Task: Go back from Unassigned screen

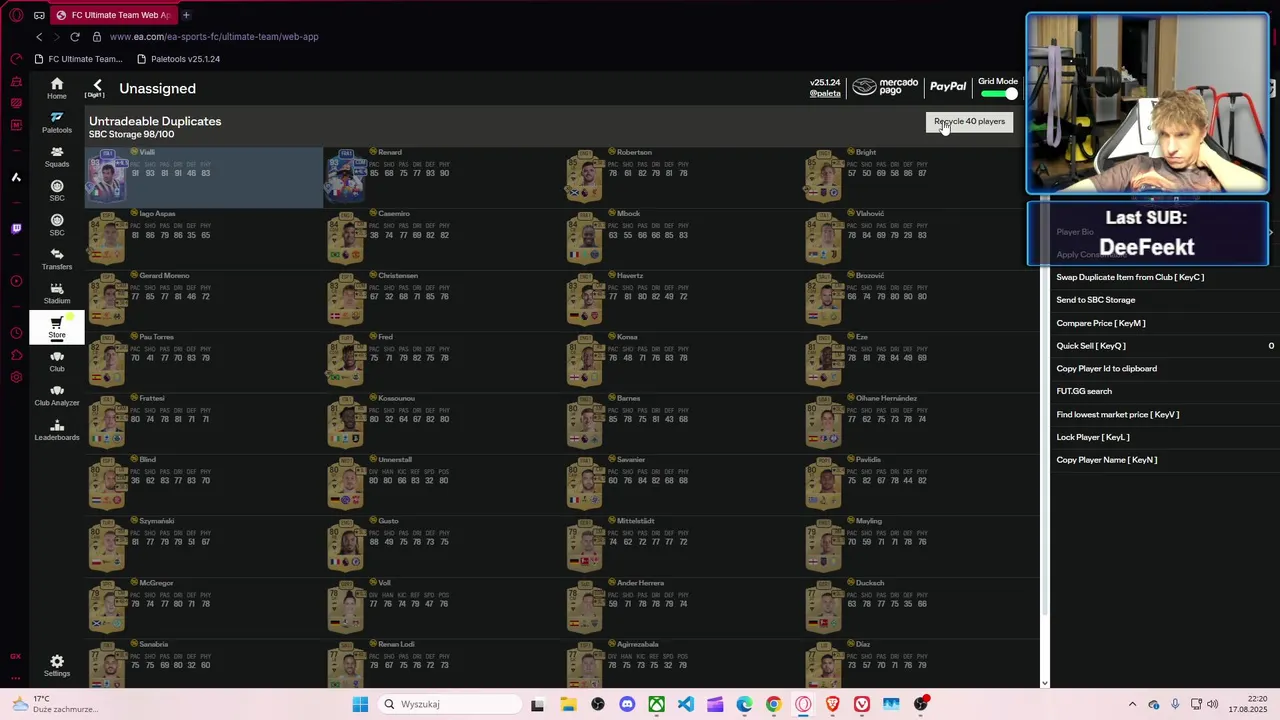Action: pyautogui.click(x=97, y=88)
